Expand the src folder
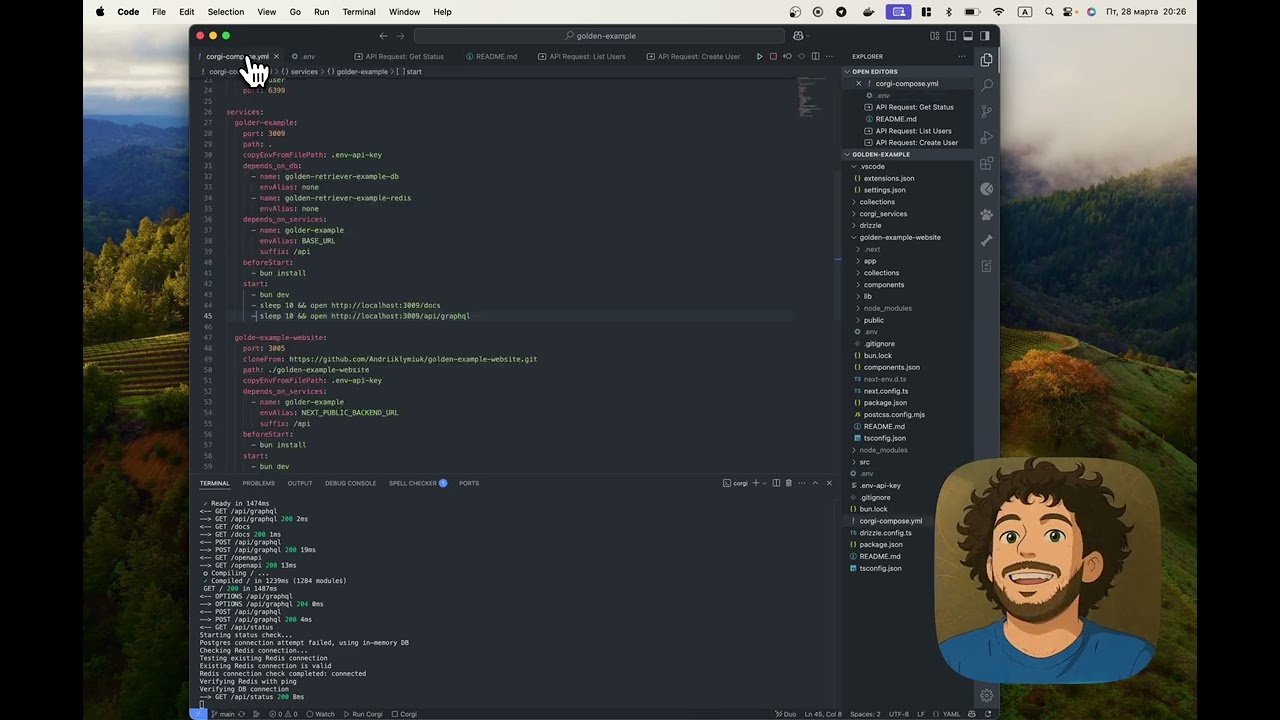This screenshot has width=1280, height=720. [x=864, y=462]
